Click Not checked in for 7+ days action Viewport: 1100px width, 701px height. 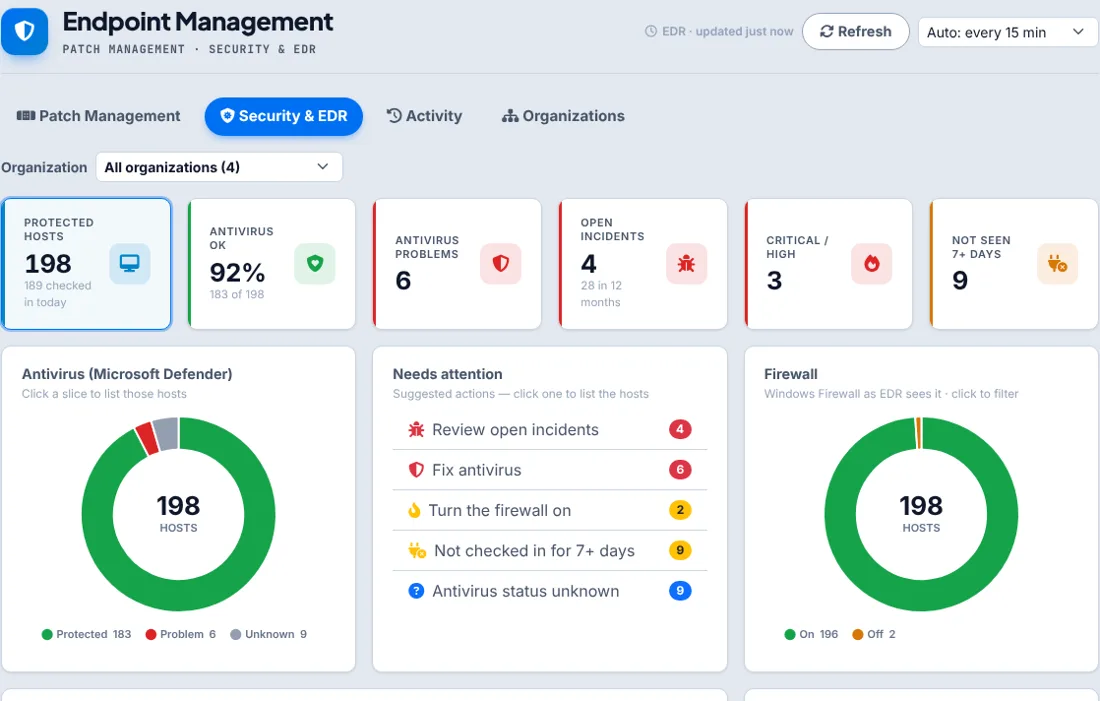click(549, 551)
